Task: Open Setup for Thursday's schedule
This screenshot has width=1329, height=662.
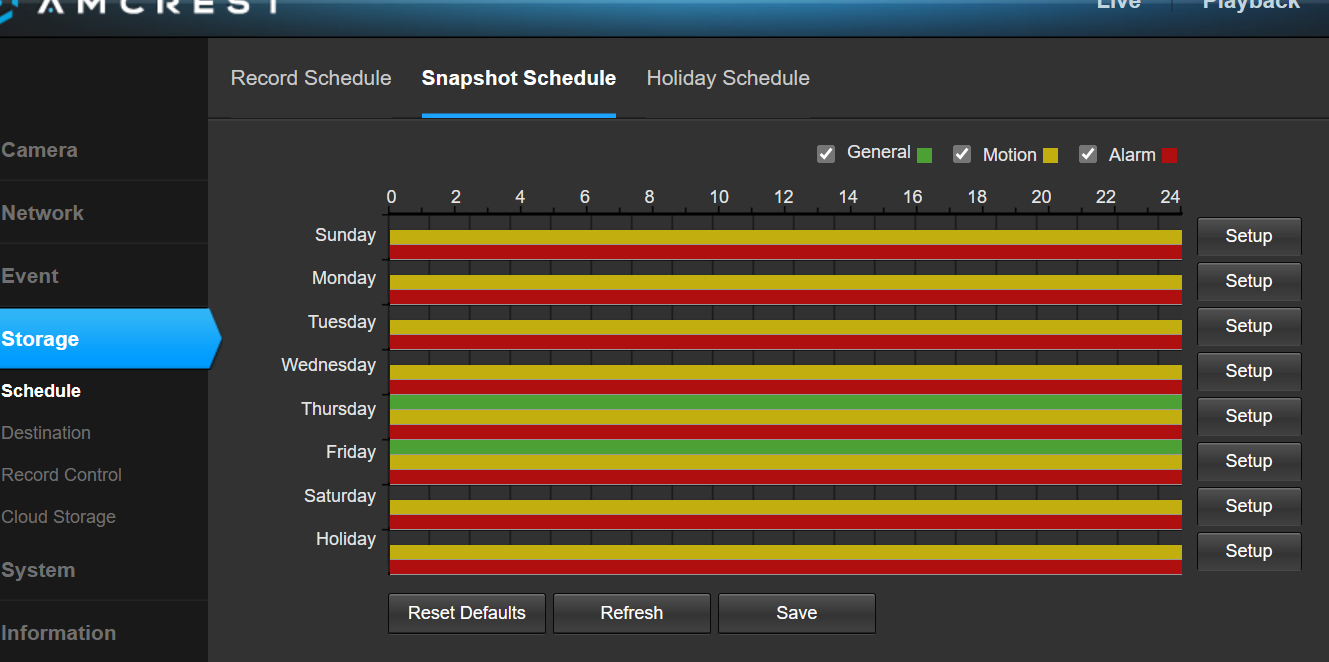Action: (1249, 416)
